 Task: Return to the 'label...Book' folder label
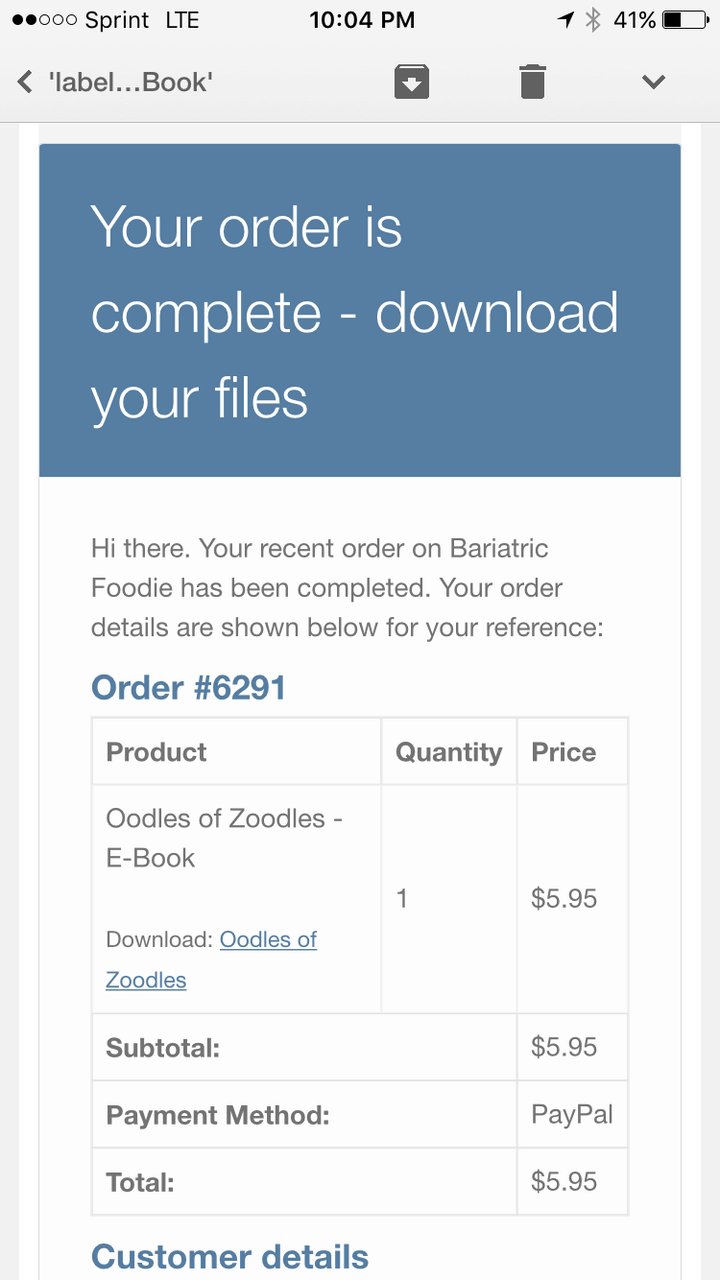coord(130,81)
